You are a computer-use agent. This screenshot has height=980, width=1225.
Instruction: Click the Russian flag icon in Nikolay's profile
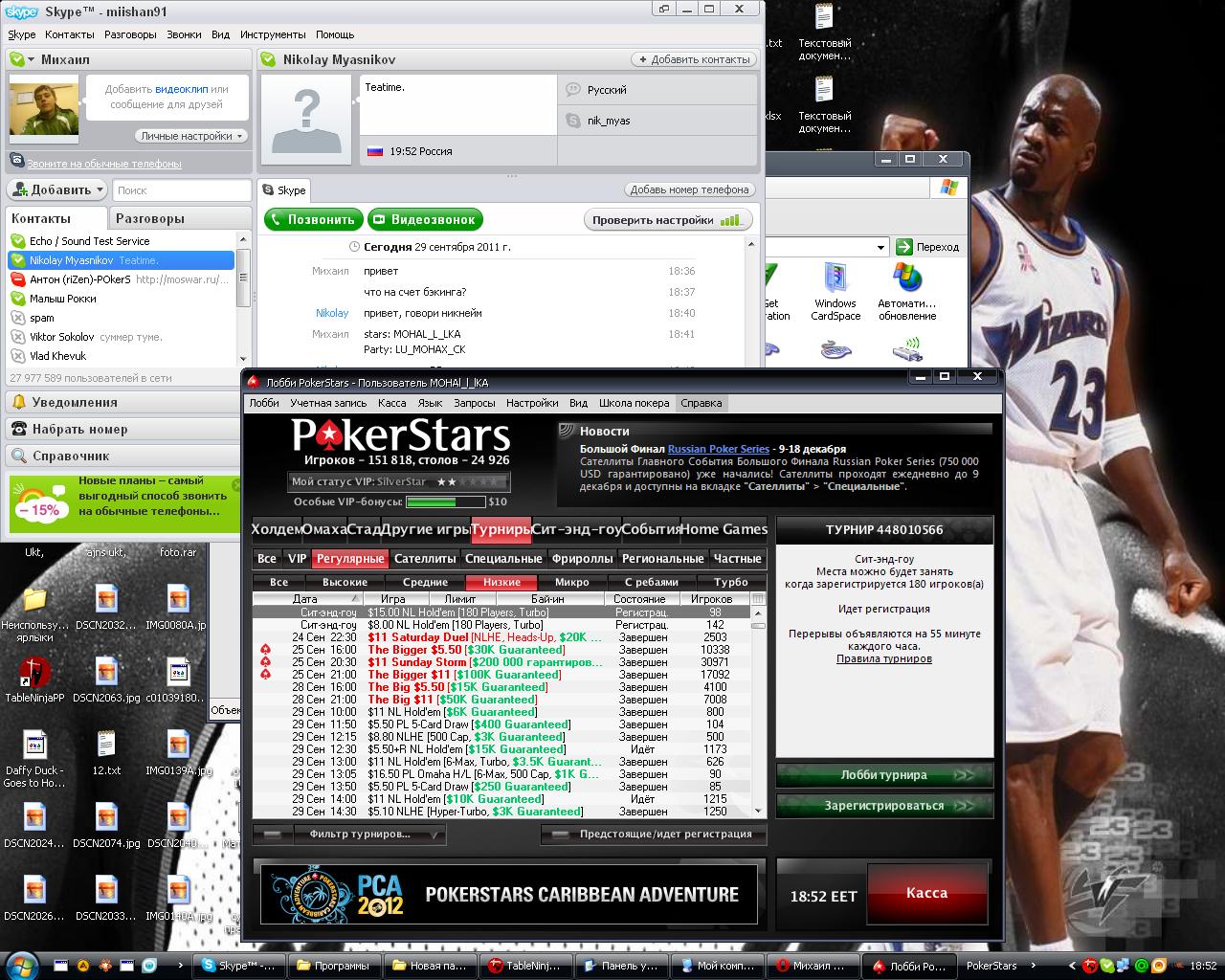point(375,151)
